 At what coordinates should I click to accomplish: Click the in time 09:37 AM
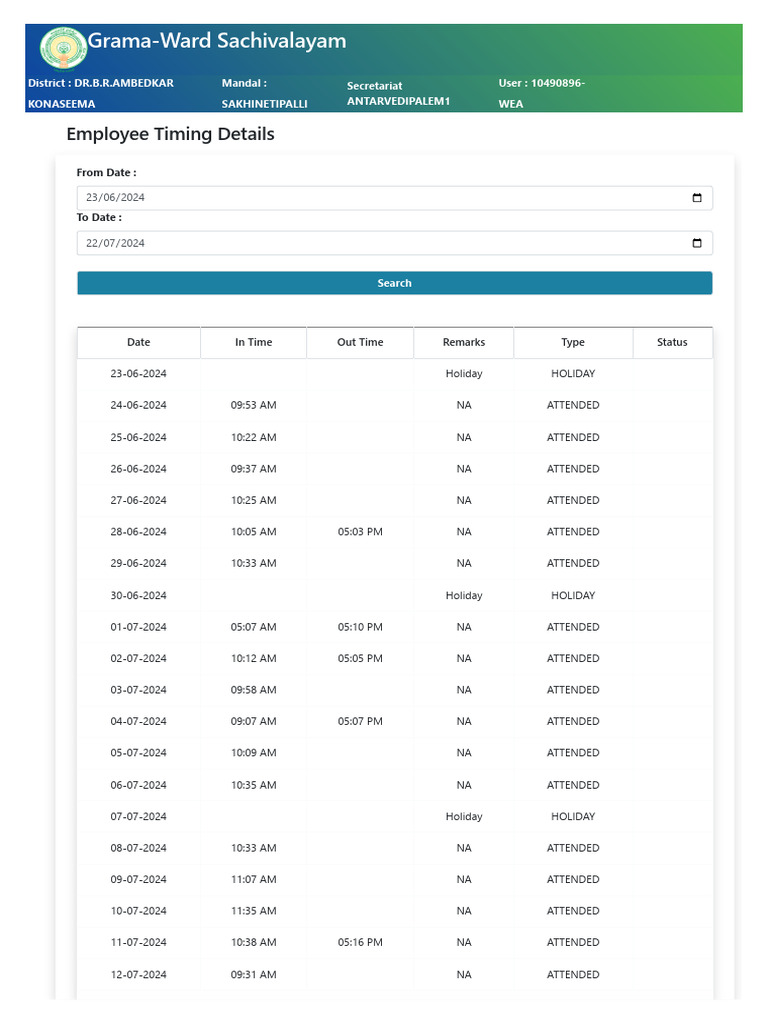tap(253, 469)
